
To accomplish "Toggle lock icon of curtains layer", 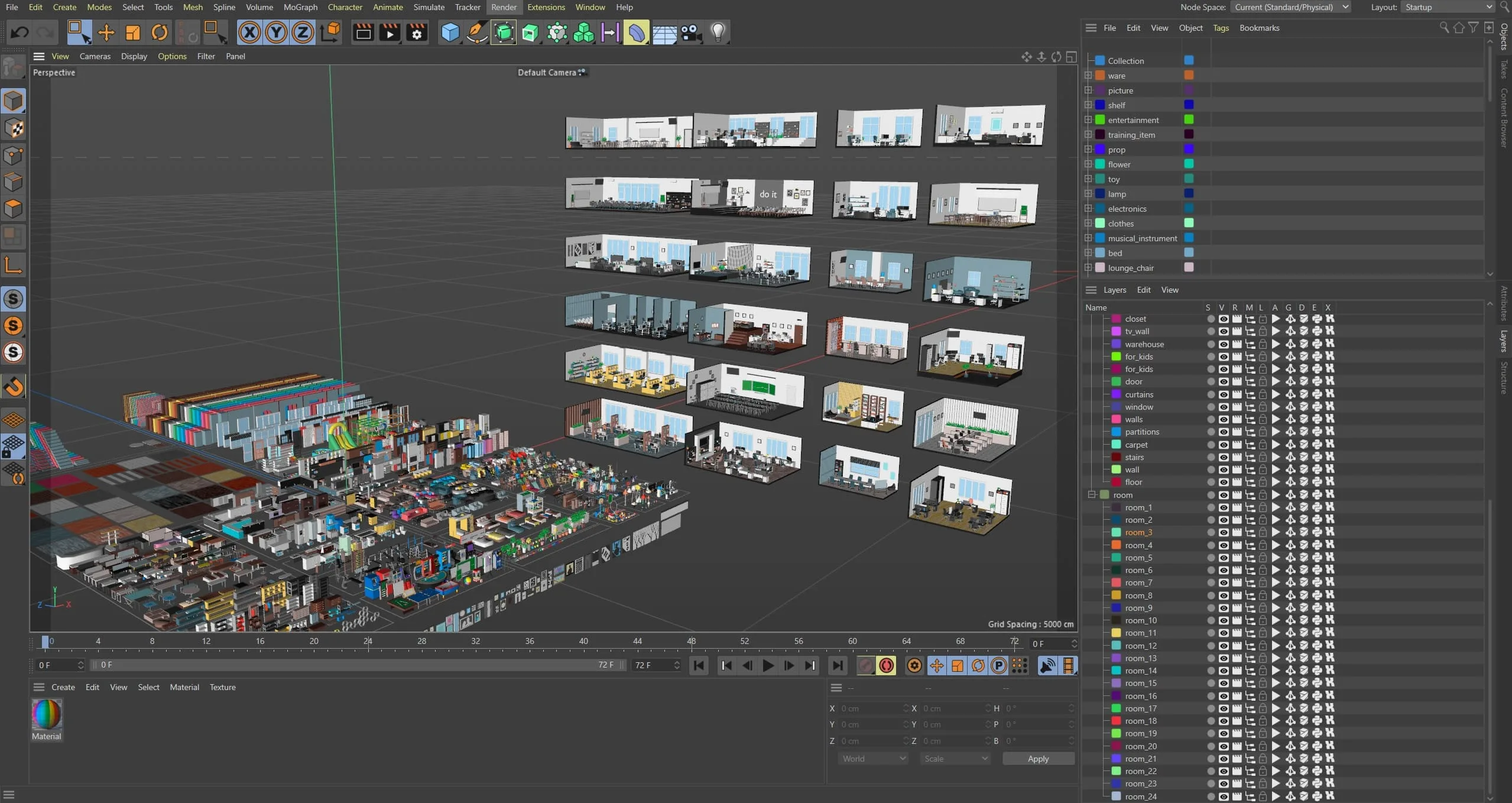I will (1263, 394).
